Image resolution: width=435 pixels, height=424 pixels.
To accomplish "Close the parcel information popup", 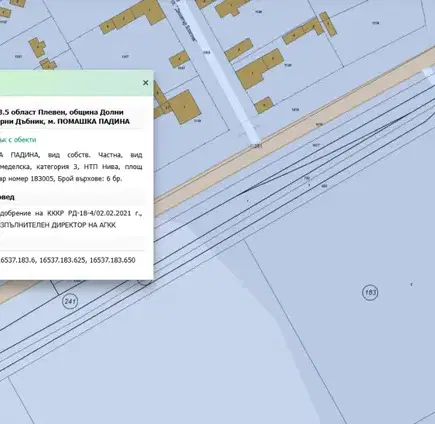I will point(145,83).
